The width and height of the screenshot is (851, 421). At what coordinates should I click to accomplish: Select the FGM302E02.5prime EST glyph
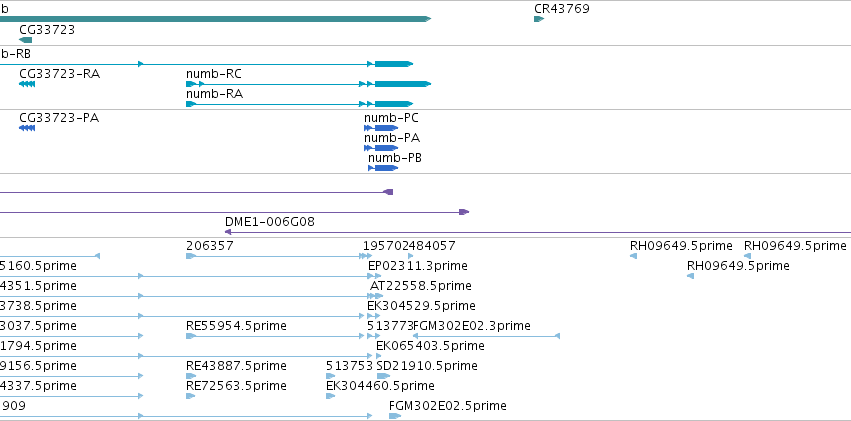(395, 416)
